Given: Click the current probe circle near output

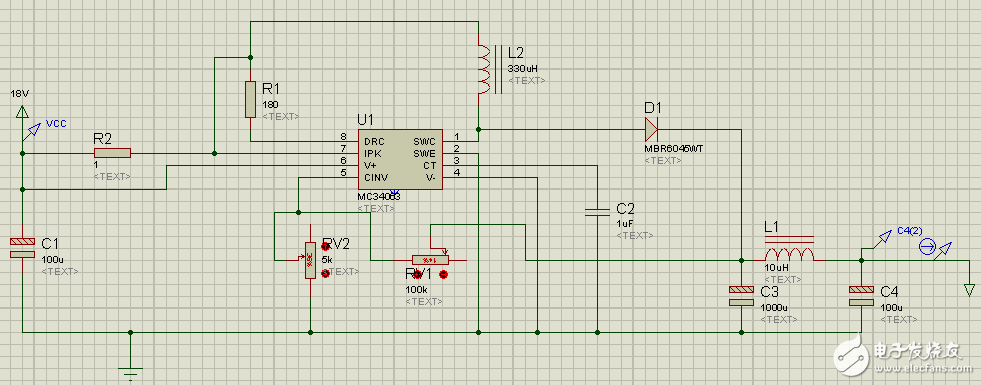Looking at the screenshot, I should [x=927, y=248].
